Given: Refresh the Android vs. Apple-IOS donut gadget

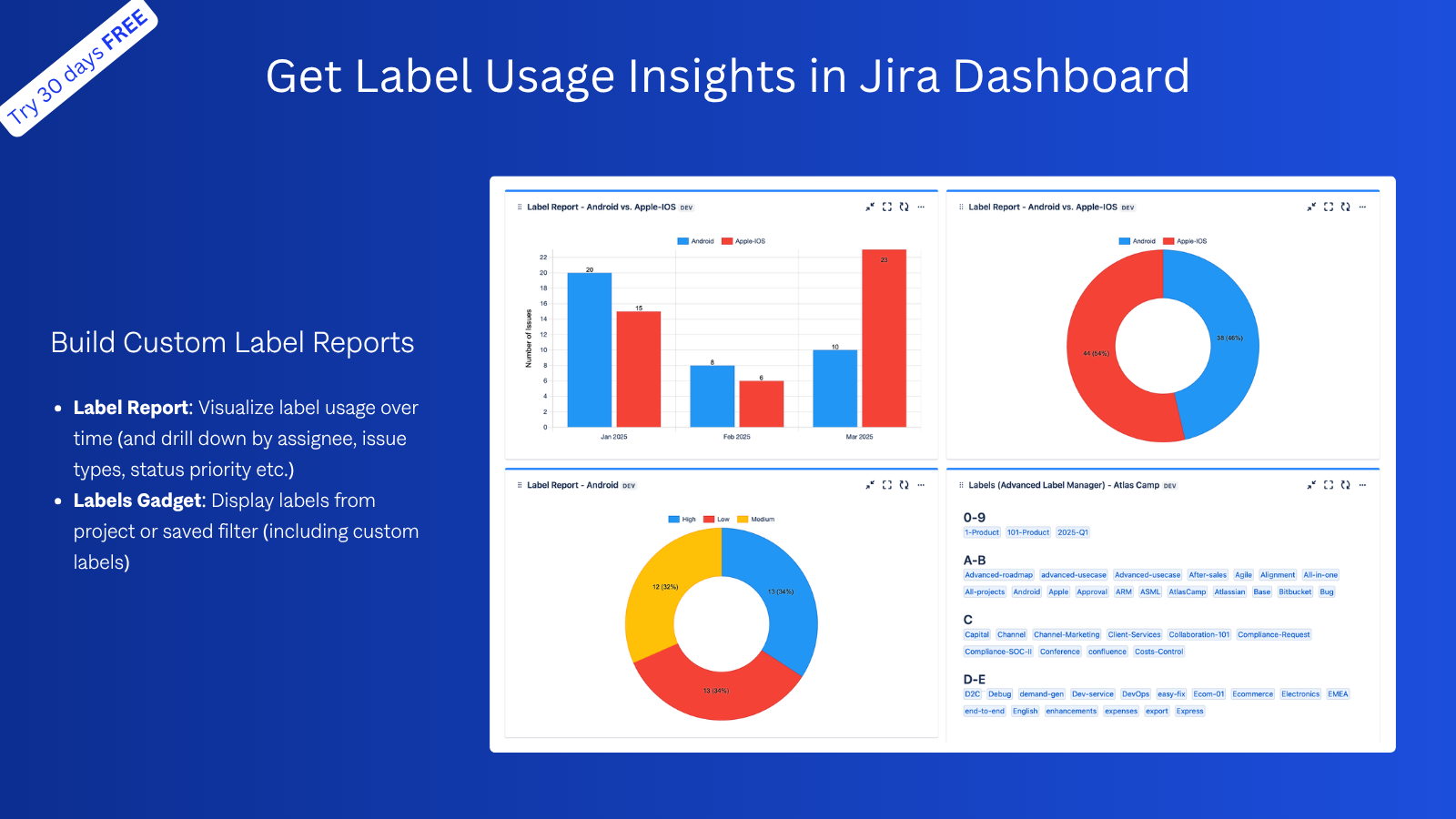Looking at the screenshot, I should click(x=1345, y=207).
